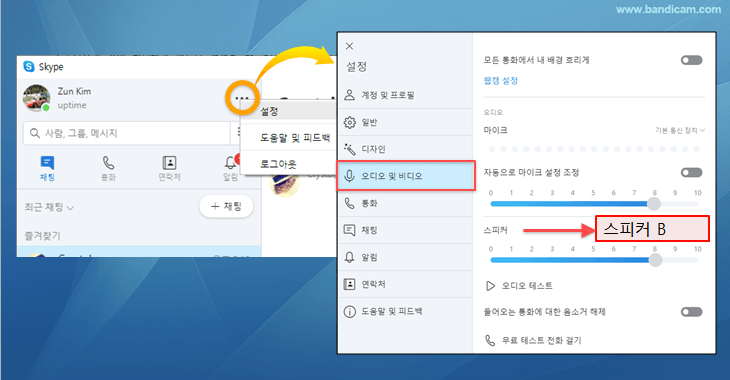Open the Notifications bell icon
Viewport: 730px width, 380px height.
(x=230, y=163)
